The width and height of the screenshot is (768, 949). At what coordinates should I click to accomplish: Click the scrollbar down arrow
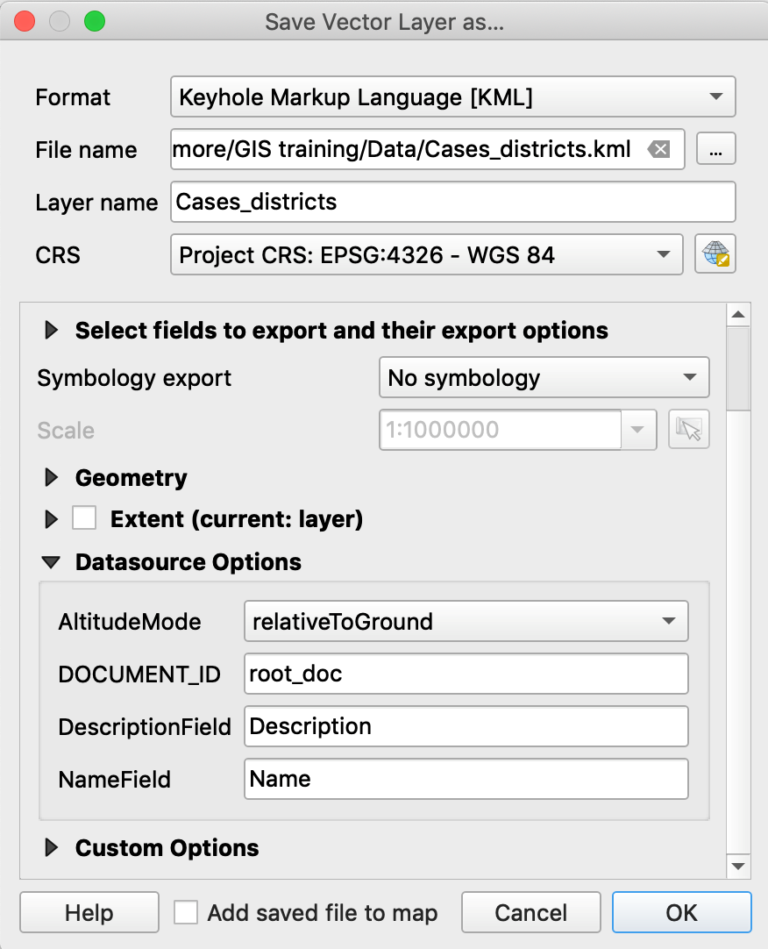[738, 866]
